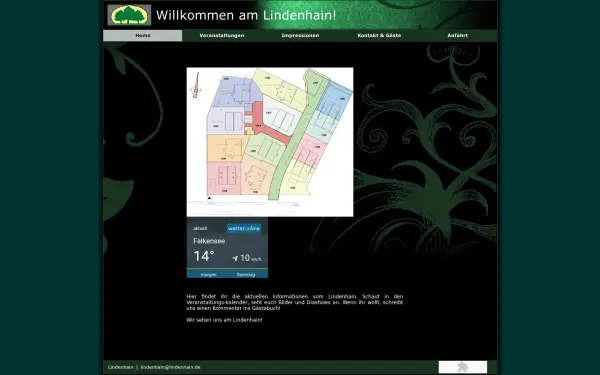Click the wind direction arrow icon
Image resolution: width=600 pixels, height=375 pixels.
pyautogui.click(x=235, y=259)
